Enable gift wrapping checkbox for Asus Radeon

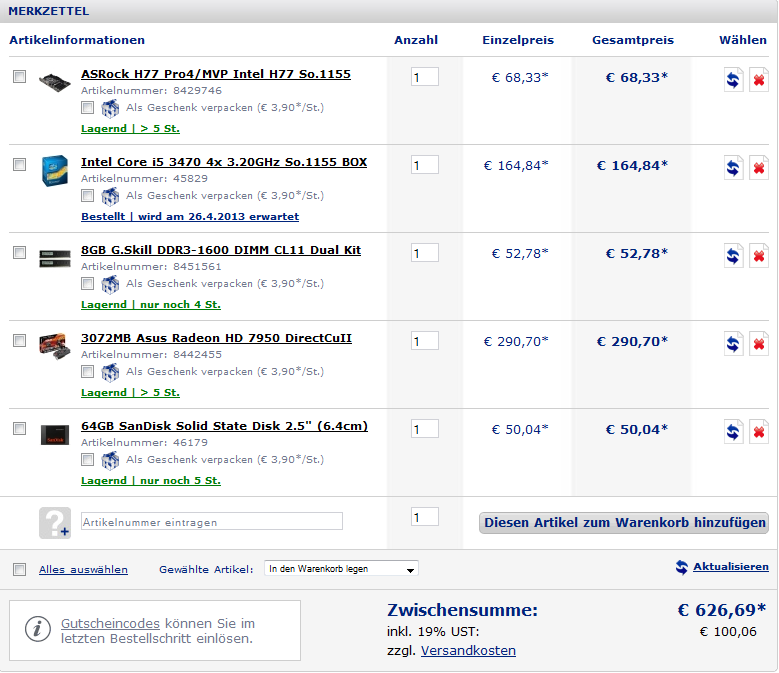click(x=87, y=371)
